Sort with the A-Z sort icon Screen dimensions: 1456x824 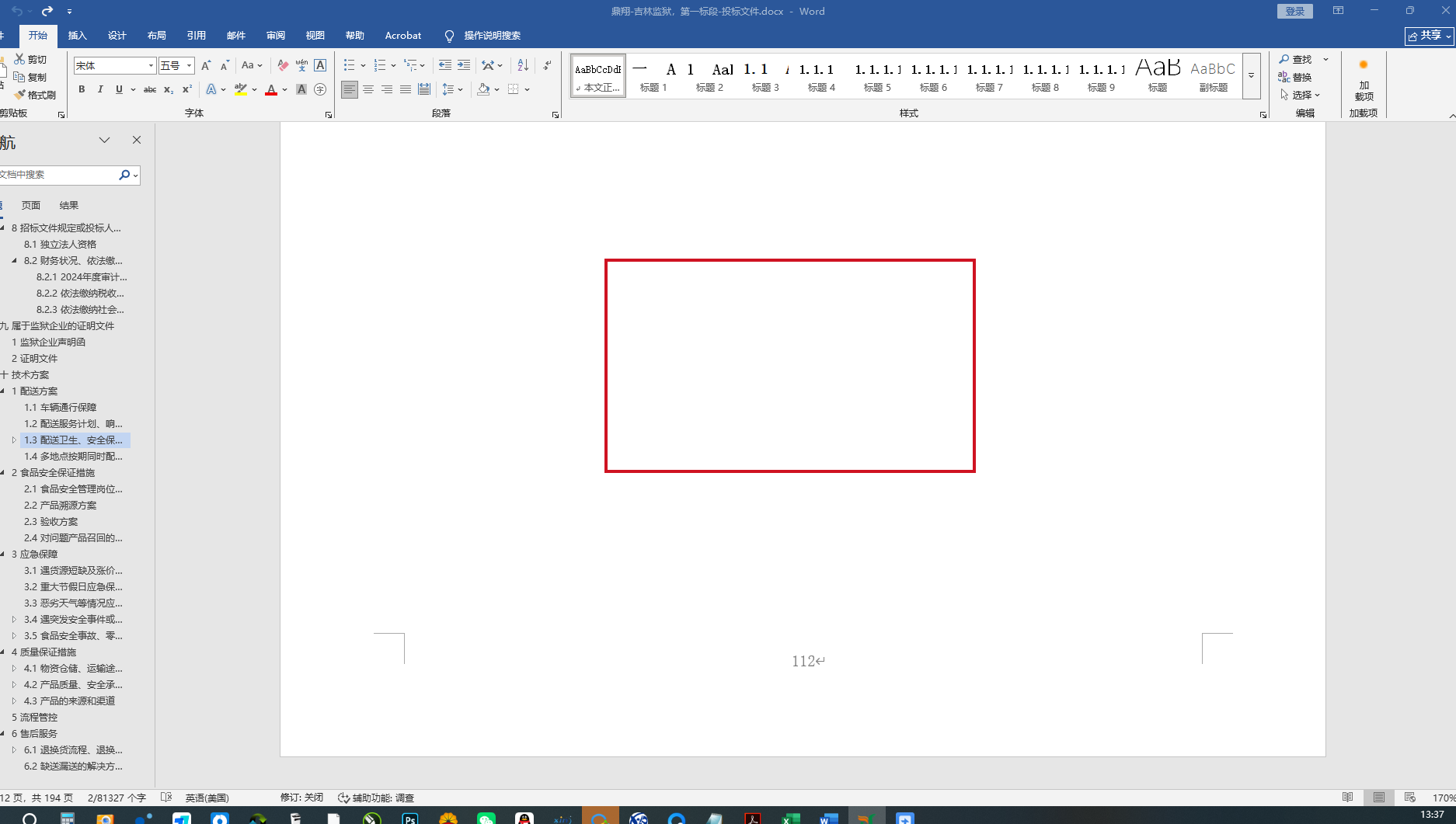tap(523, 66)
